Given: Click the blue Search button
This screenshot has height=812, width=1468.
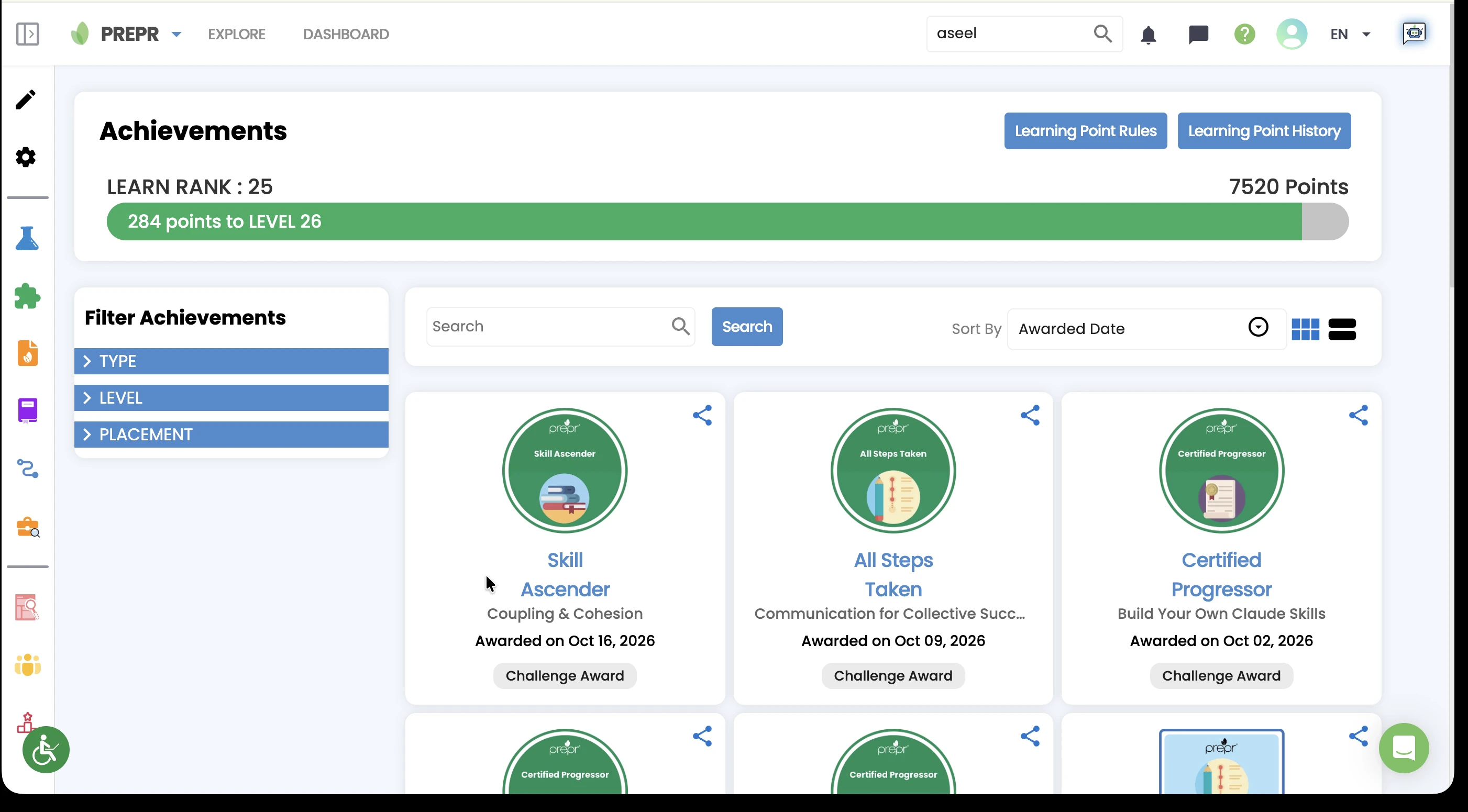Looking at the screenshot, I should point(746,327).
